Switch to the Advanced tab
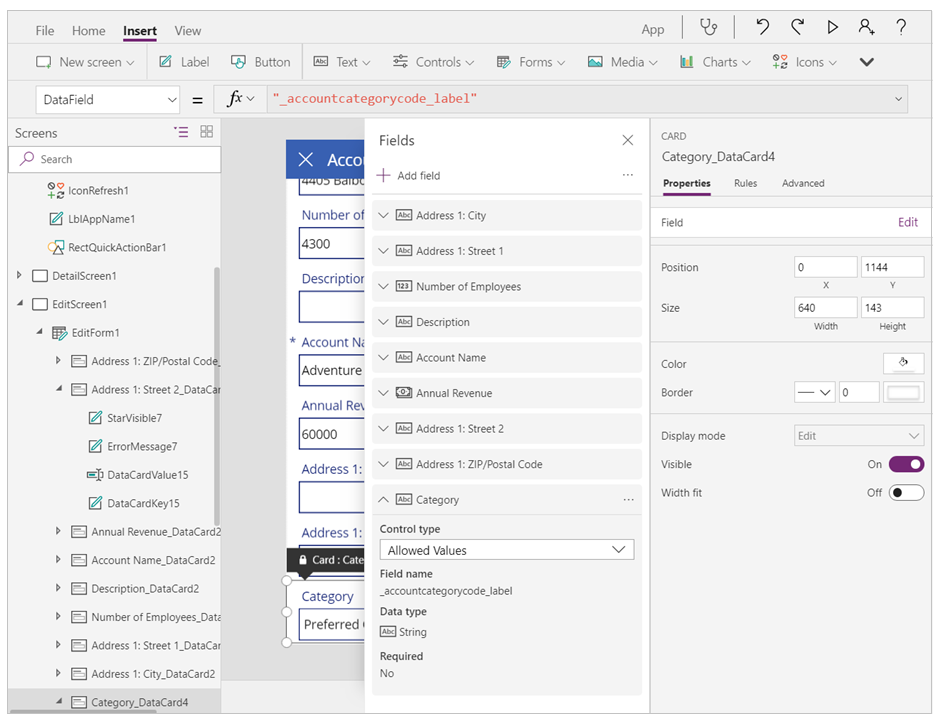 (803, 184)
